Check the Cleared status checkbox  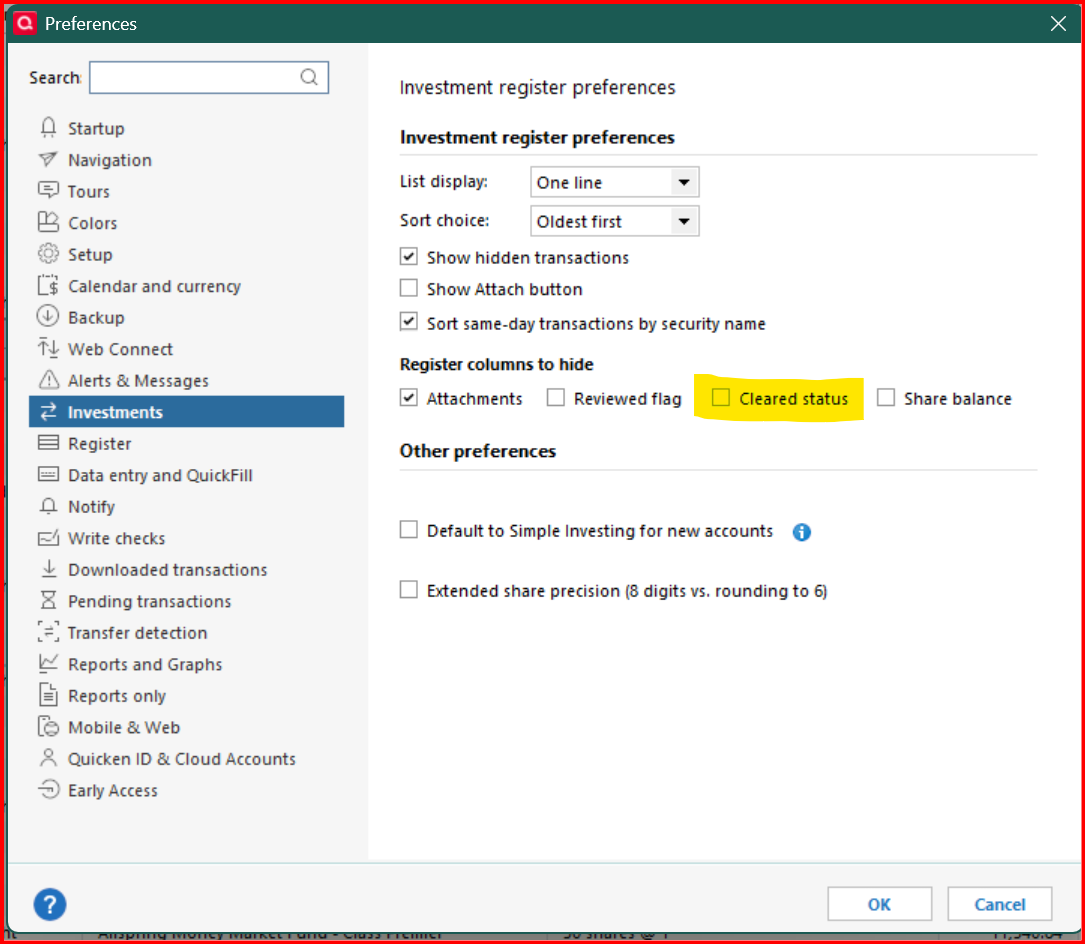click(721, 398)
